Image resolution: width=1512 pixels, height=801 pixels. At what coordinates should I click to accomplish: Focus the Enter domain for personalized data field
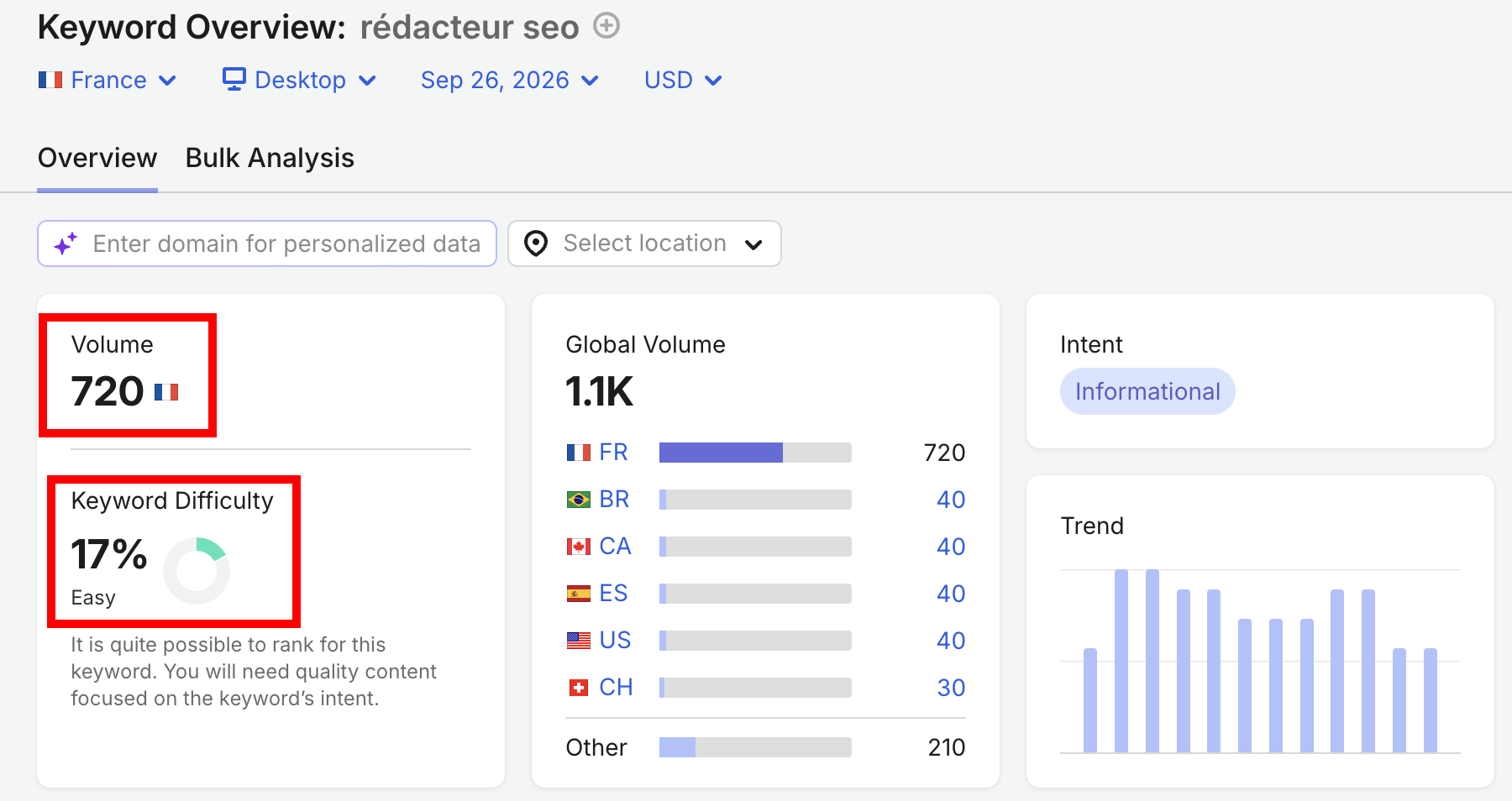click(267, 243)
